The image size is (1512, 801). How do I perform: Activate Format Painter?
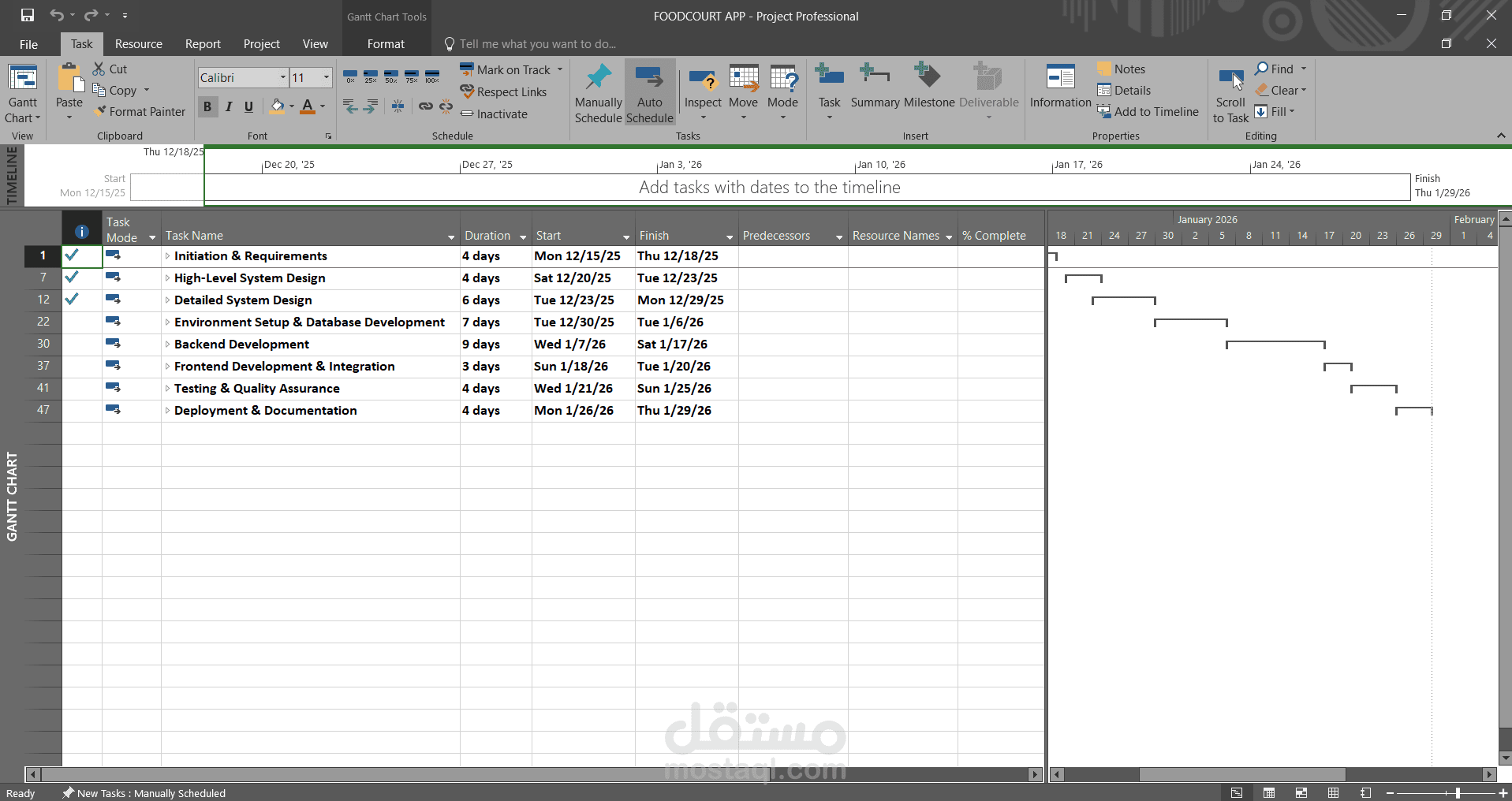[139, 112]
